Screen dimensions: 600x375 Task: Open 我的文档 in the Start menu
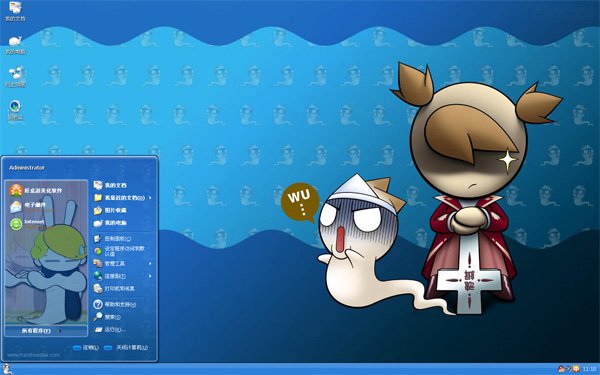111,185
